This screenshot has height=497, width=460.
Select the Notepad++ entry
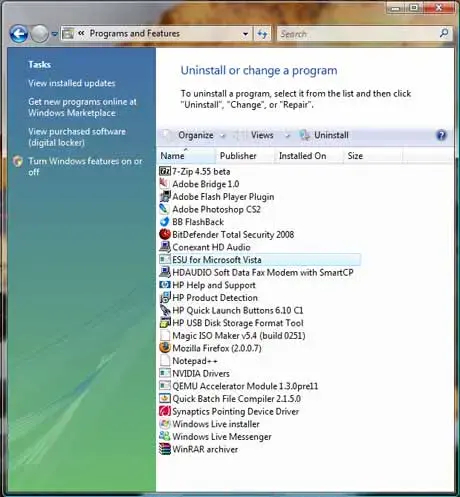pyautogui.click(x=195, y=361)
